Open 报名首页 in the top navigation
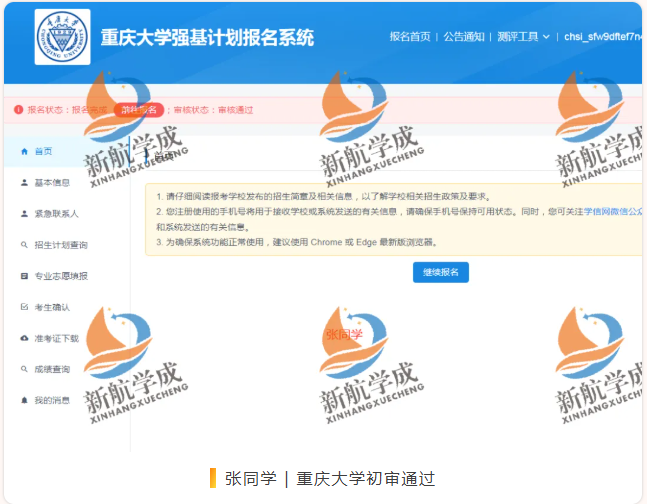Image resolution: width=647 pixels, height=504 pixels. pyautogui.click(x=410, y=37)
